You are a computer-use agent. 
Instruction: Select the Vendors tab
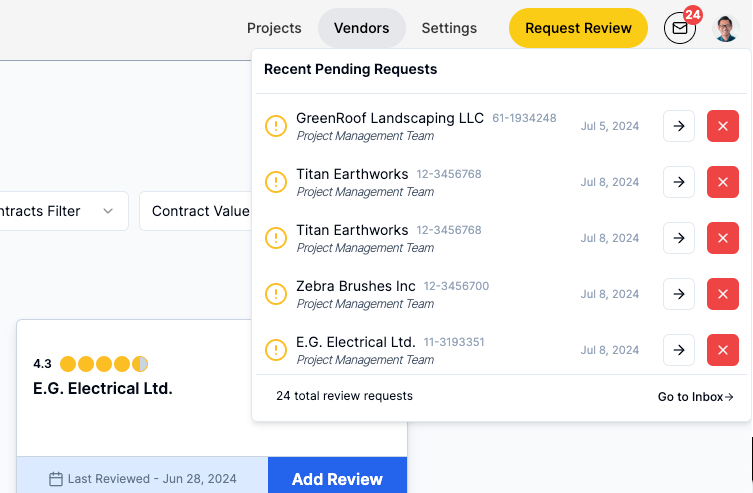click(x=362, y=28)
